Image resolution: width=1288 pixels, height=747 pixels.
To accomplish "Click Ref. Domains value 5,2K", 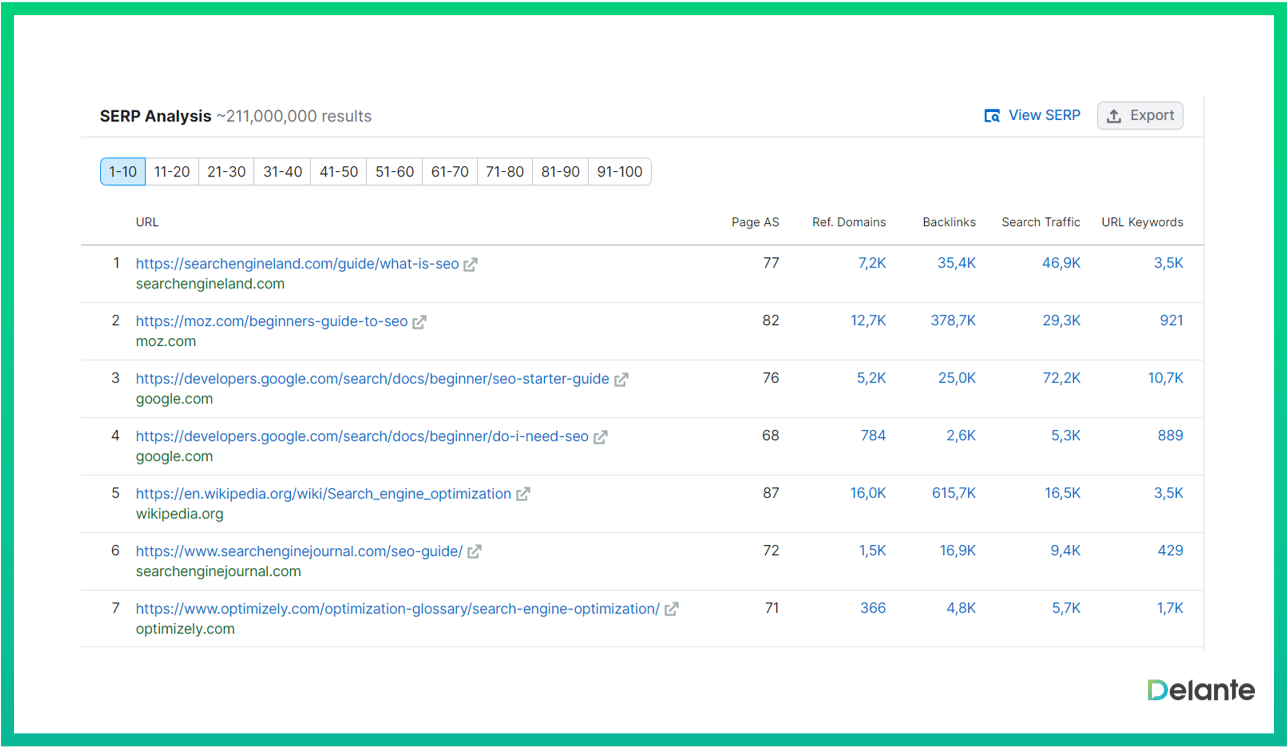I will [x=872, y=378].
